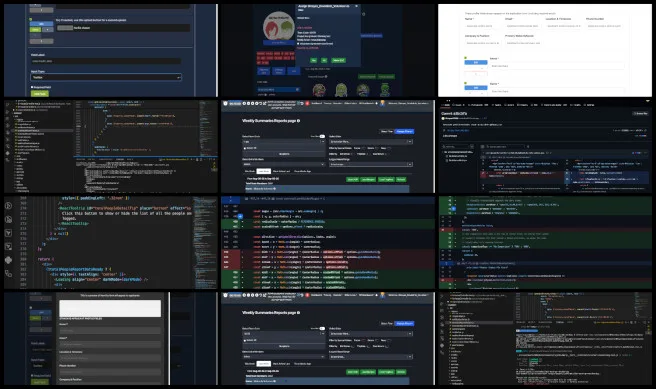Tick the Required Field checkbox in form builder
Screen dimensions: 656x389
coord(32,87)
